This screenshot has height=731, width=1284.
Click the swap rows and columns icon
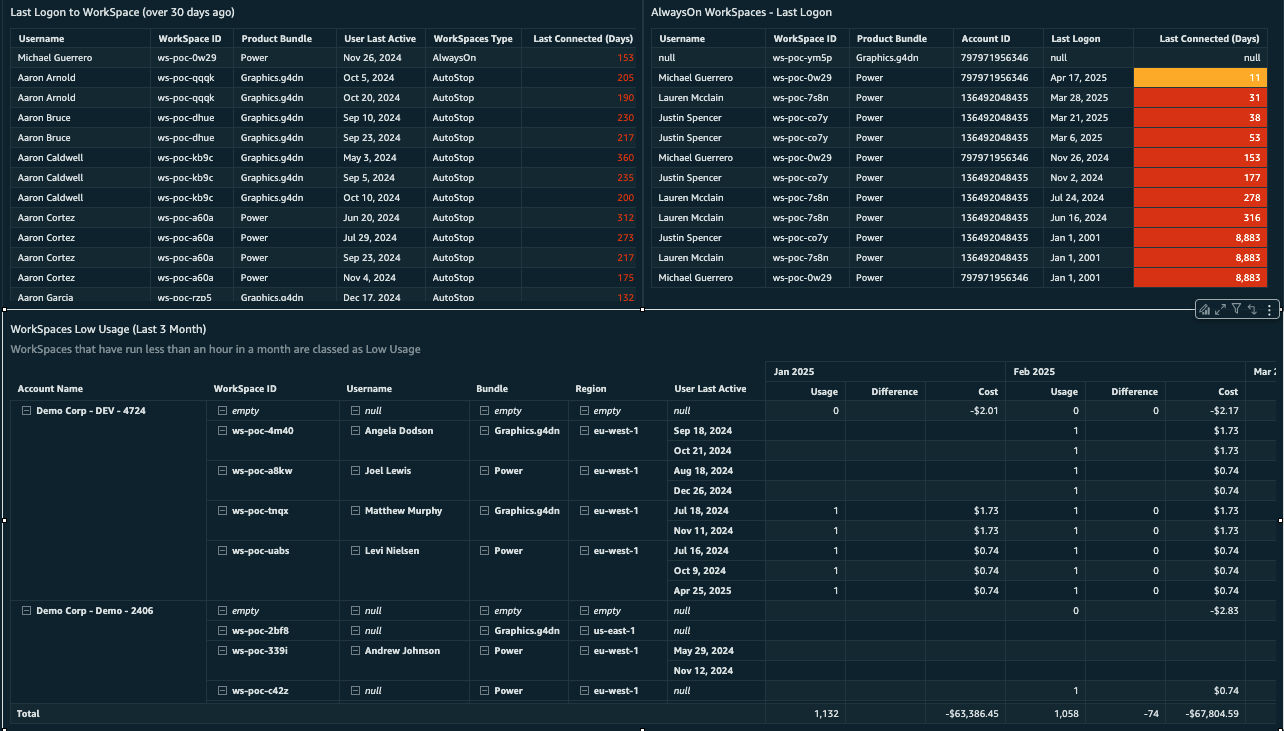click(x=1253, y=310)
